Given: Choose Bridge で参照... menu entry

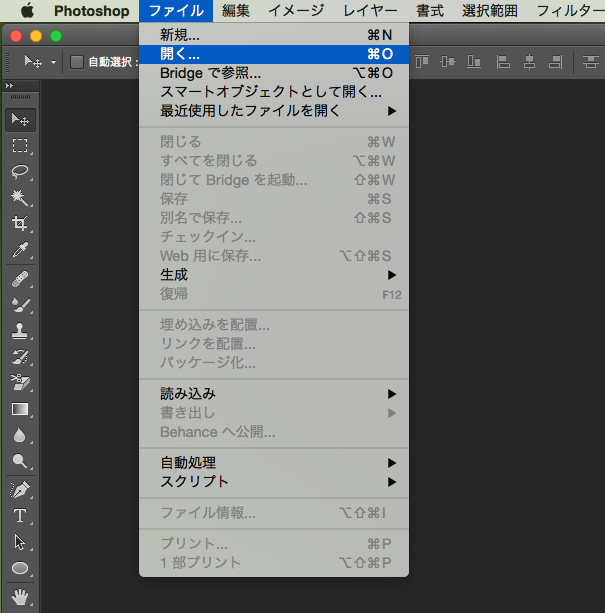Looking at the screenshot, I should pyautogui.click(x=274, y=73).
